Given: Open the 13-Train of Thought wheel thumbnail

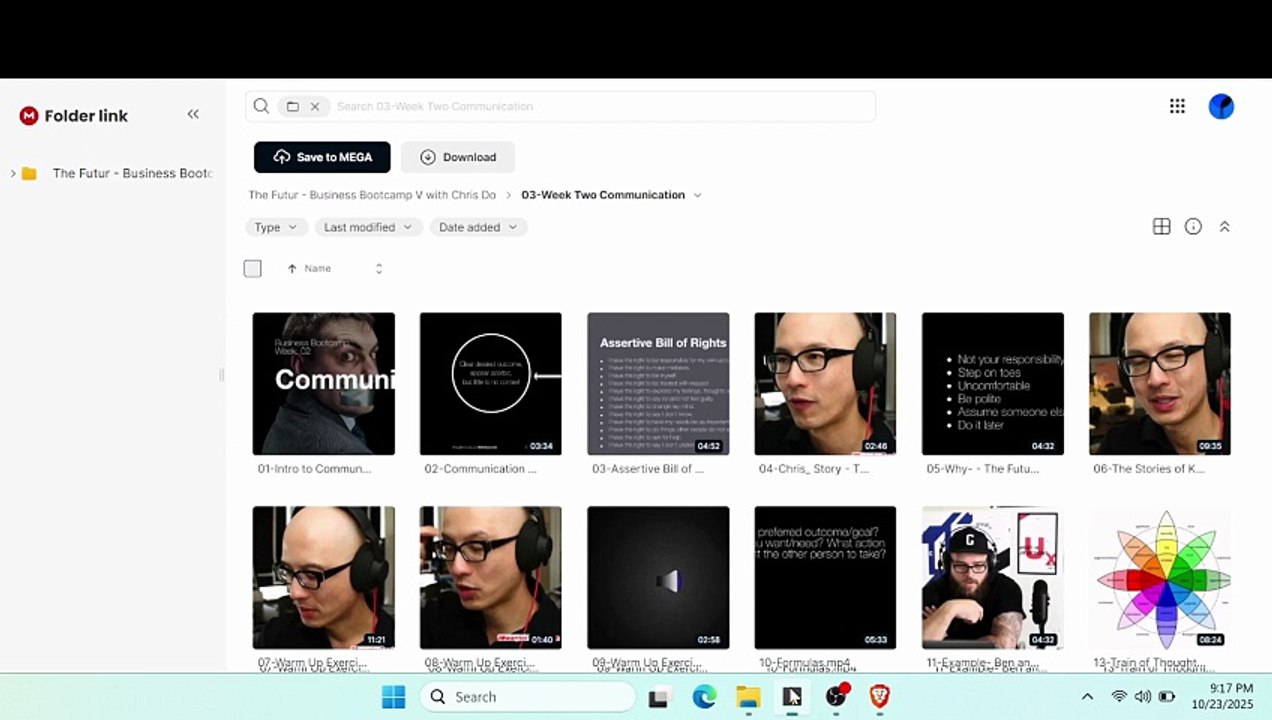Looking at the screenshot, I should pos(1160,577).
